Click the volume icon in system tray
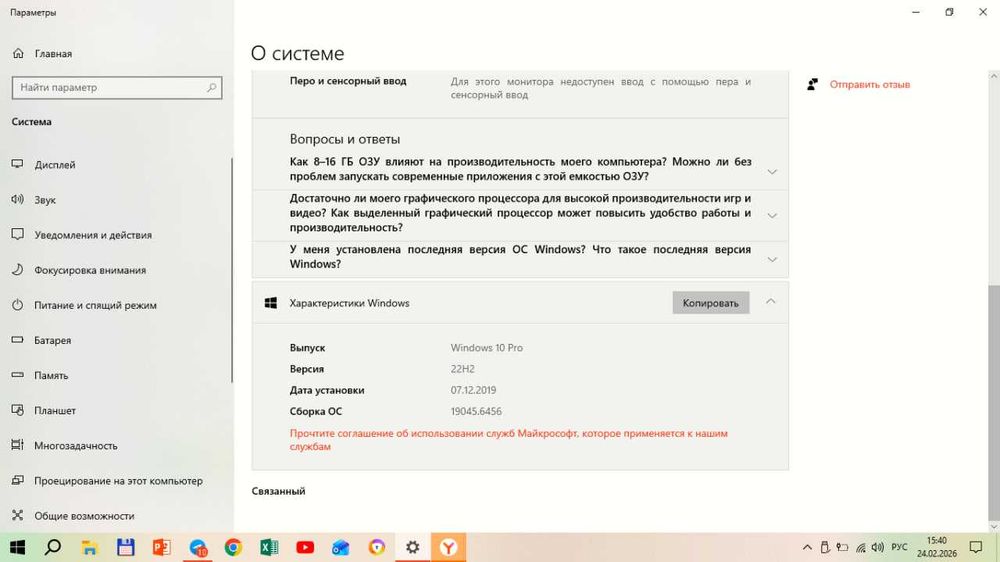The height and width of the screenshot is (562, 1000). point(878,547)
